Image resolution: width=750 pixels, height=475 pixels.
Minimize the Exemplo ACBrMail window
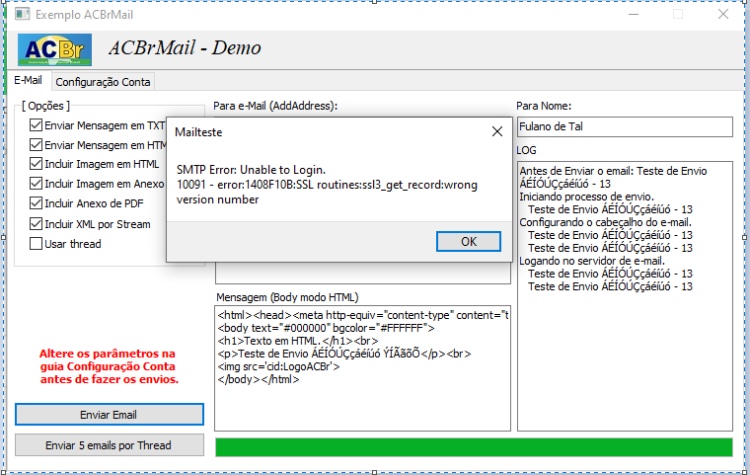[633, 14]
